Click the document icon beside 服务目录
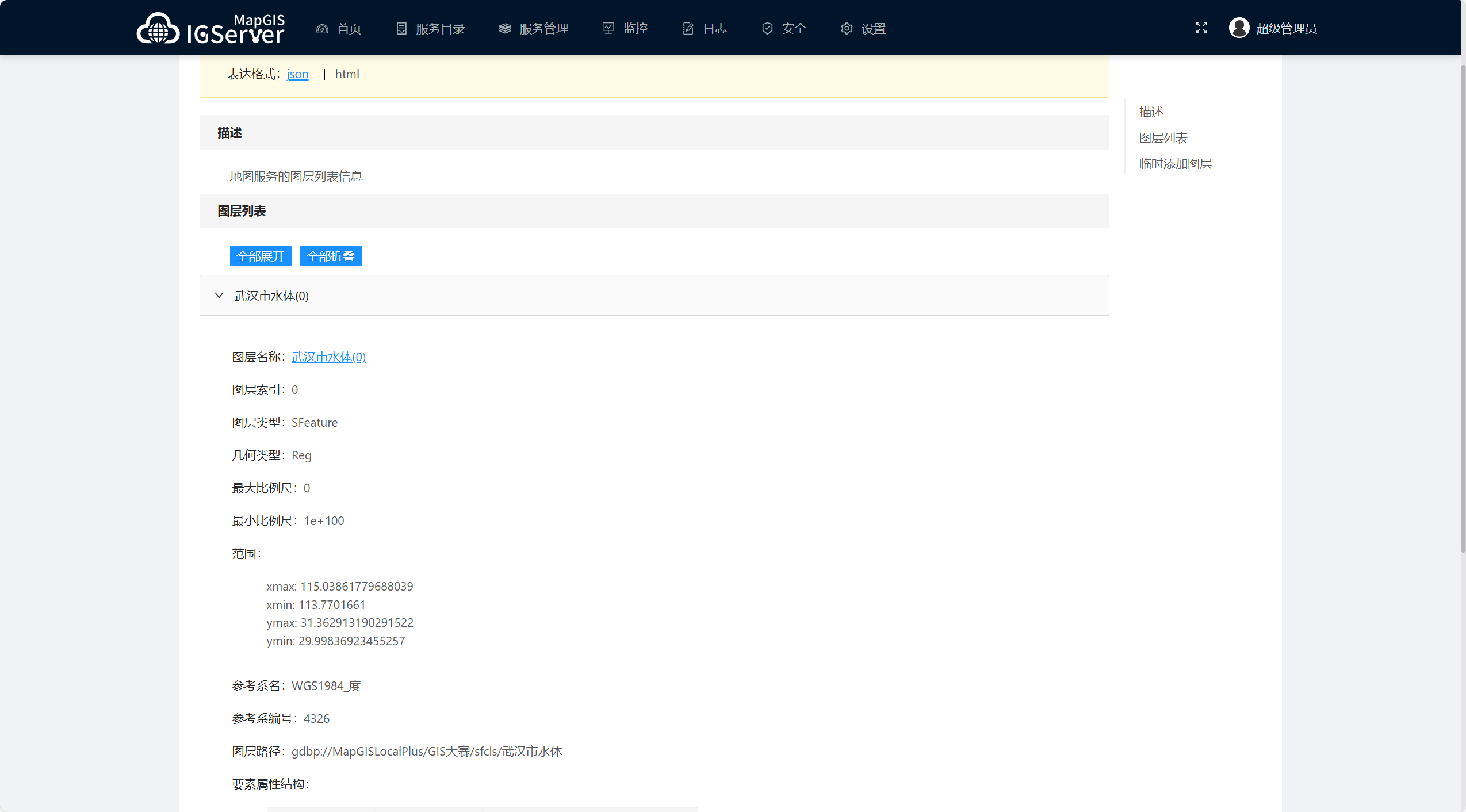This screenshot has width=1466, height=812. tap(401, 29)
